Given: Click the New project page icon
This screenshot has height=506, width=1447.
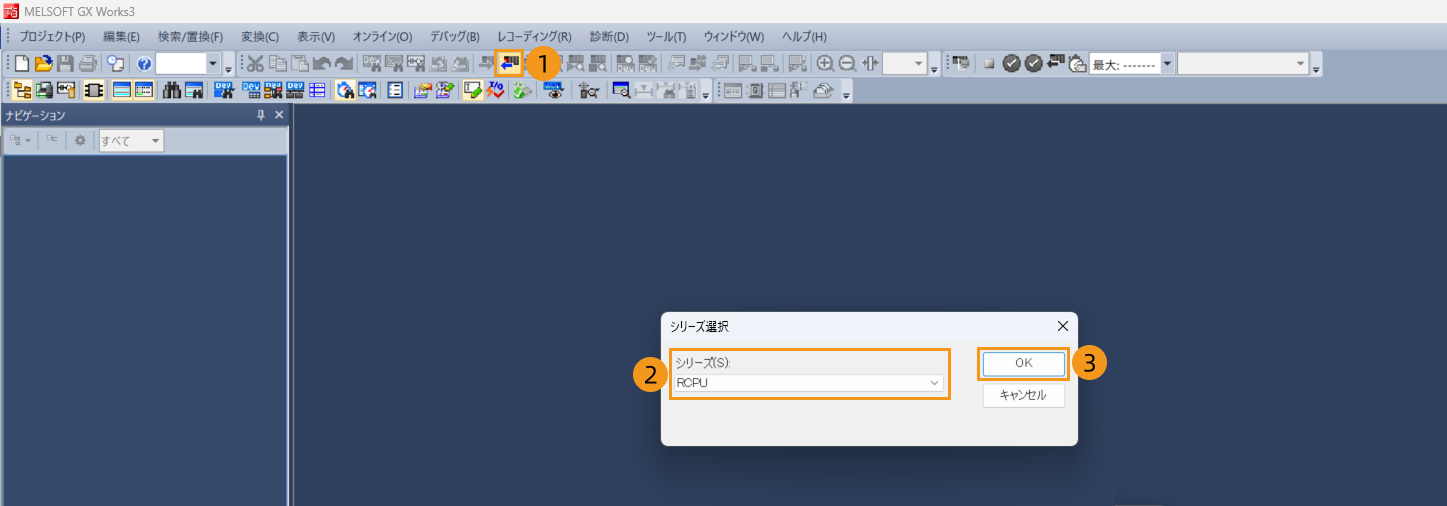Looking at the screenshot, I should [x=22, y=63].
